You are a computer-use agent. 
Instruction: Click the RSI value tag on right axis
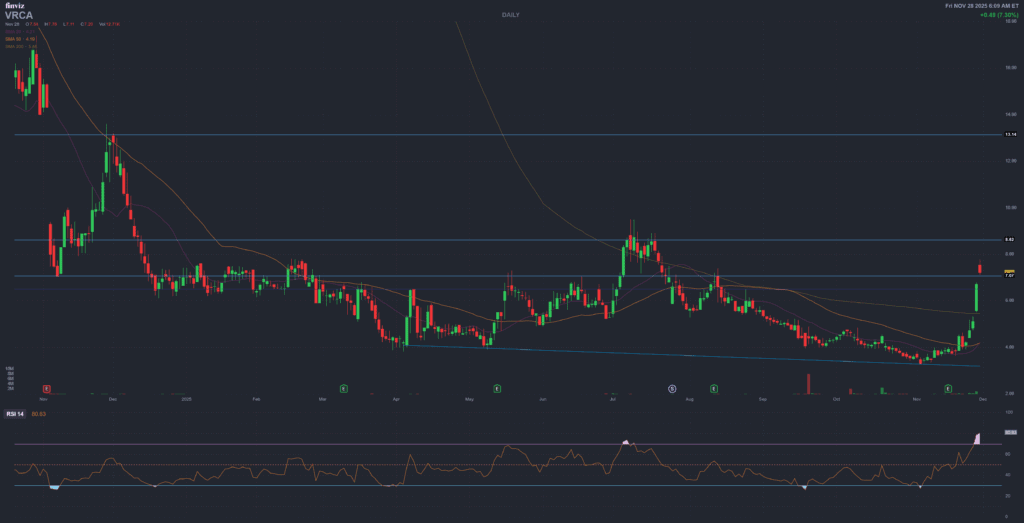1010,432
